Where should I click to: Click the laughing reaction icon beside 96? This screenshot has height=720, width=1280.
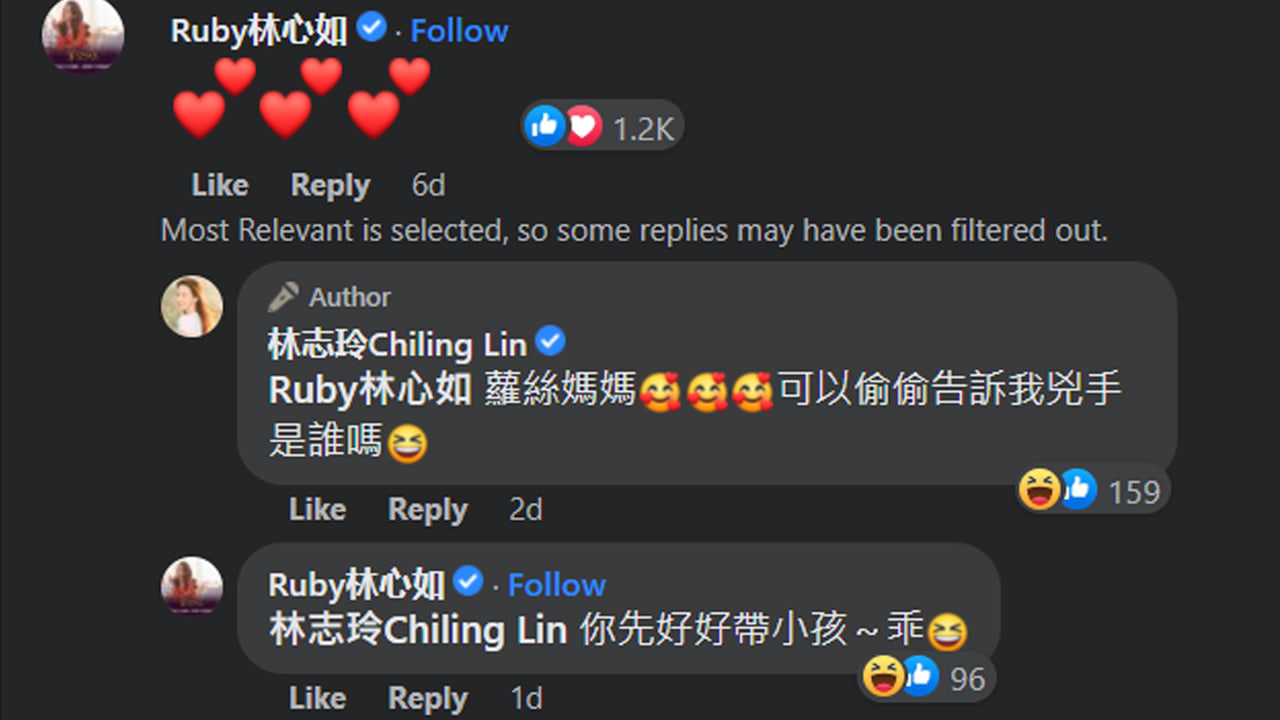883,677
